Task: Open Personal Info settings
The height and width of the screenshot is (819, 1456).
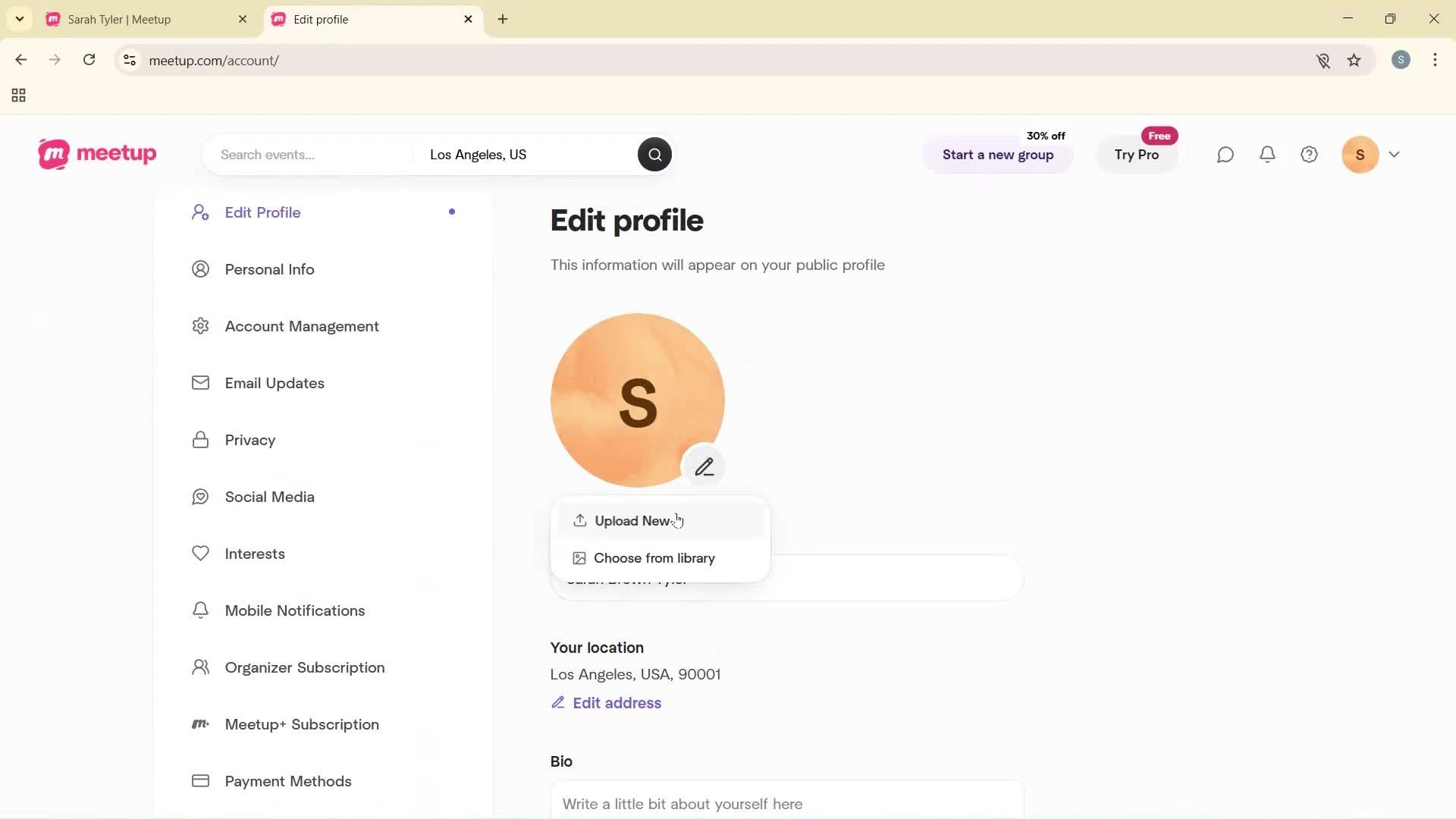Action: (x=269, y=269)
